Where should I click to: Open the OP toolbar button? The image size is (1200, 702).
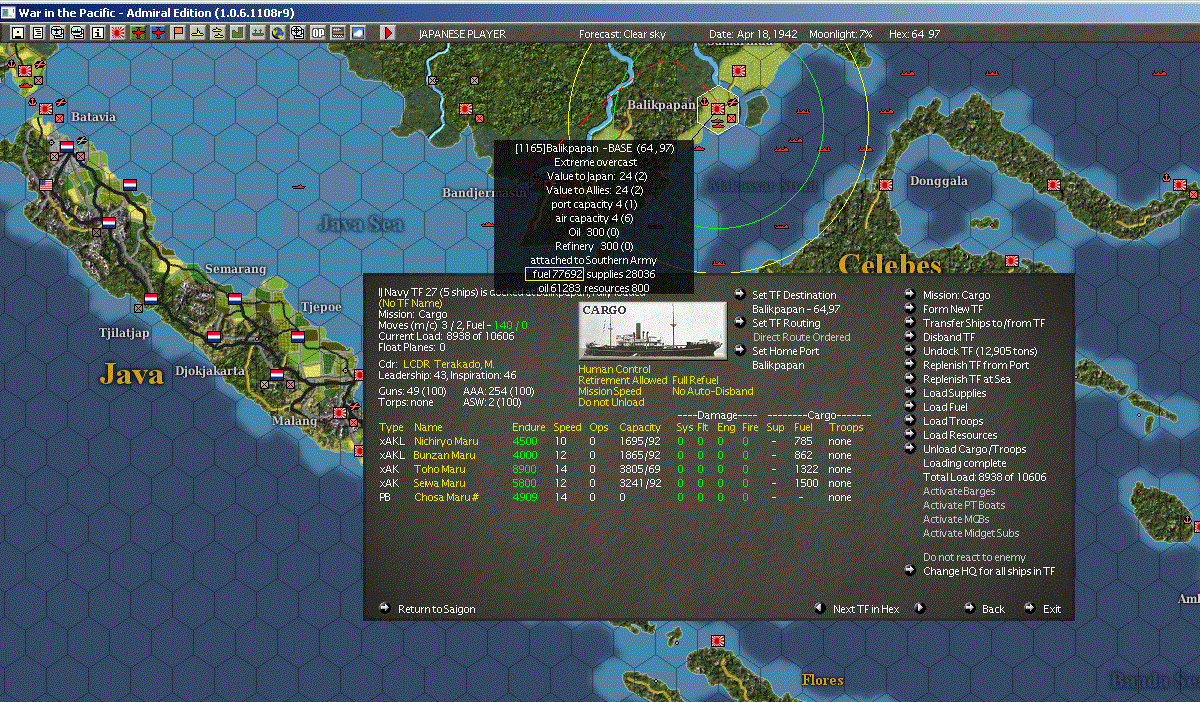pyautogui.click(x=318, y=33)
